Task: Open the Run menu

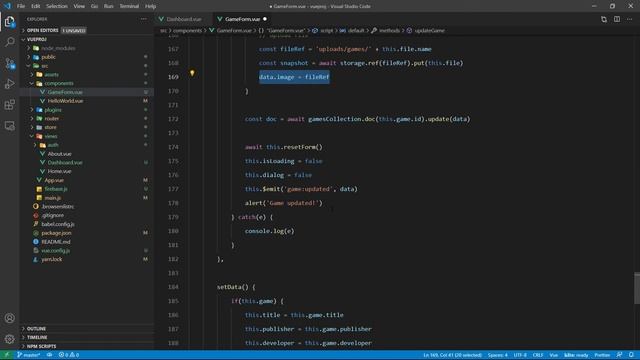Action: 109,6
